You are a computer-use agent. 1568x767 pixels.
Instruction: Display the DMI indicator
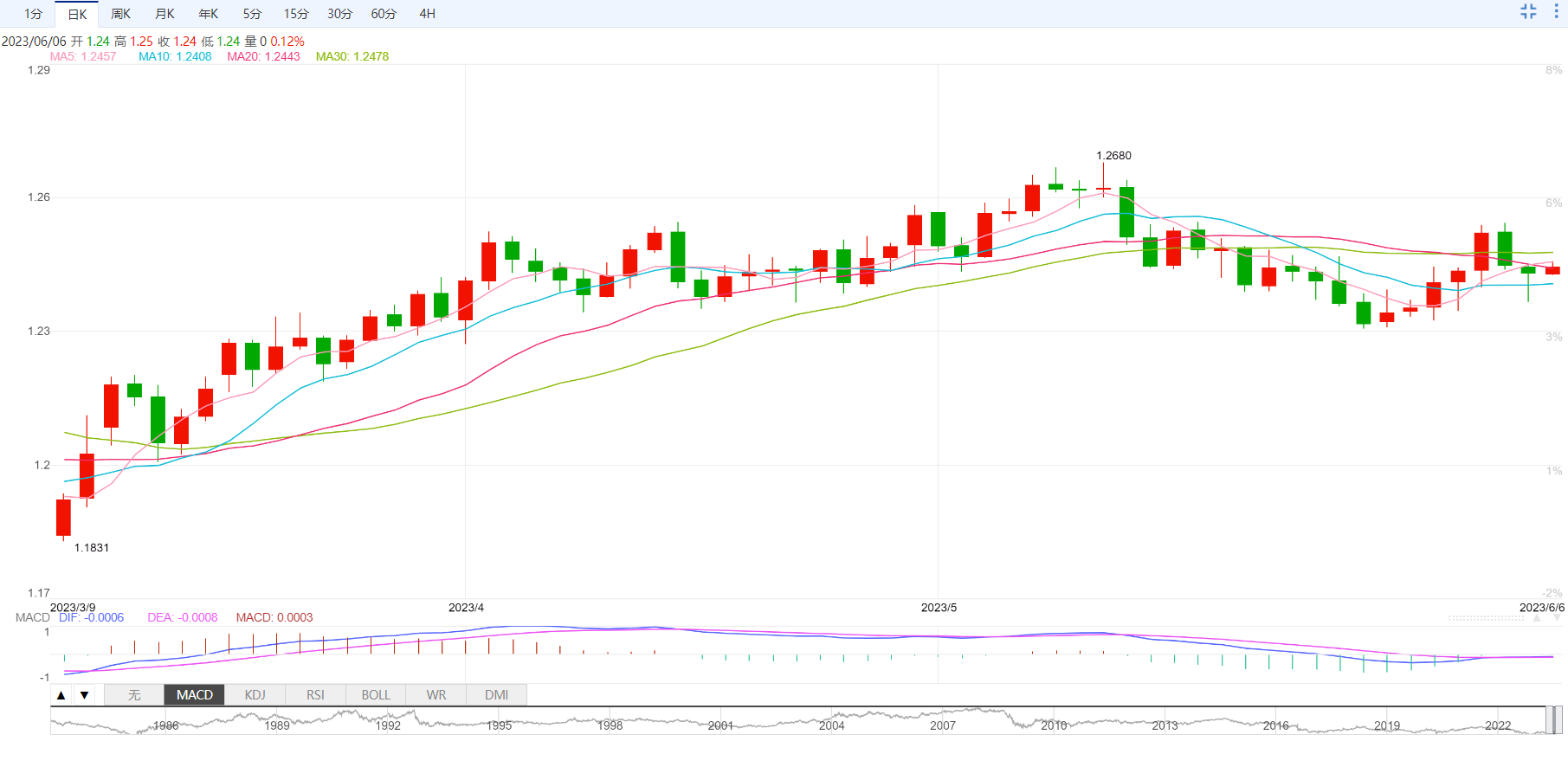click(x=497, y=695)
